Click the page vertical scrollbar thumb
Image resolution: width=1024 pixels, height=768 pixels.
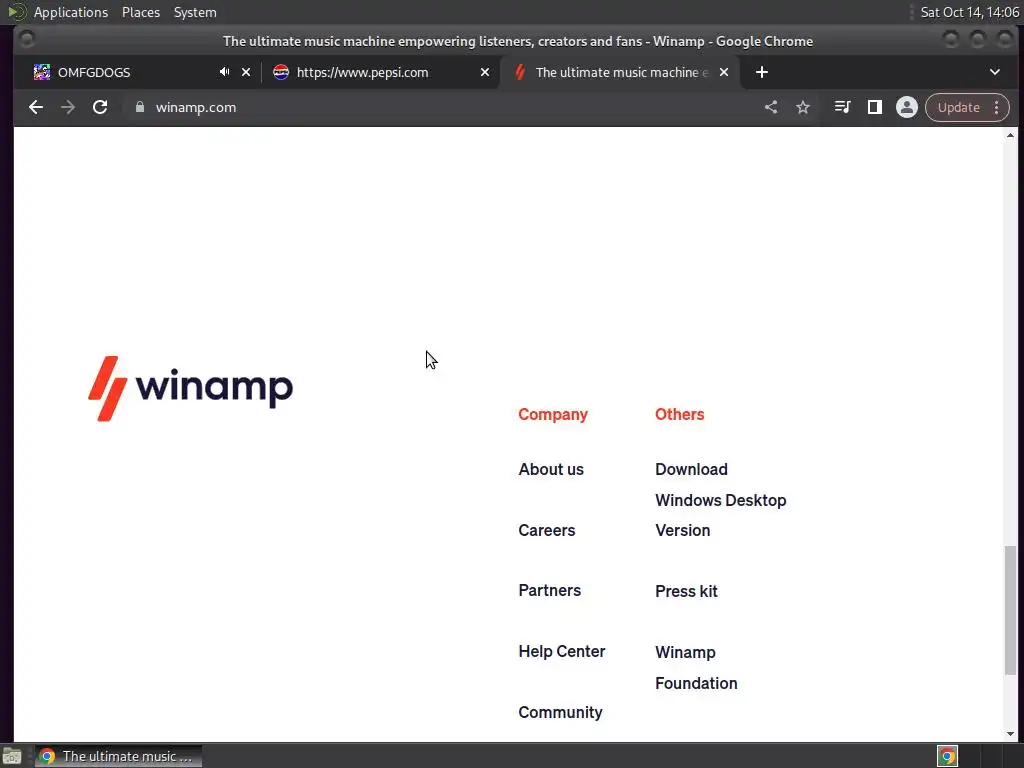point(1010,610)
